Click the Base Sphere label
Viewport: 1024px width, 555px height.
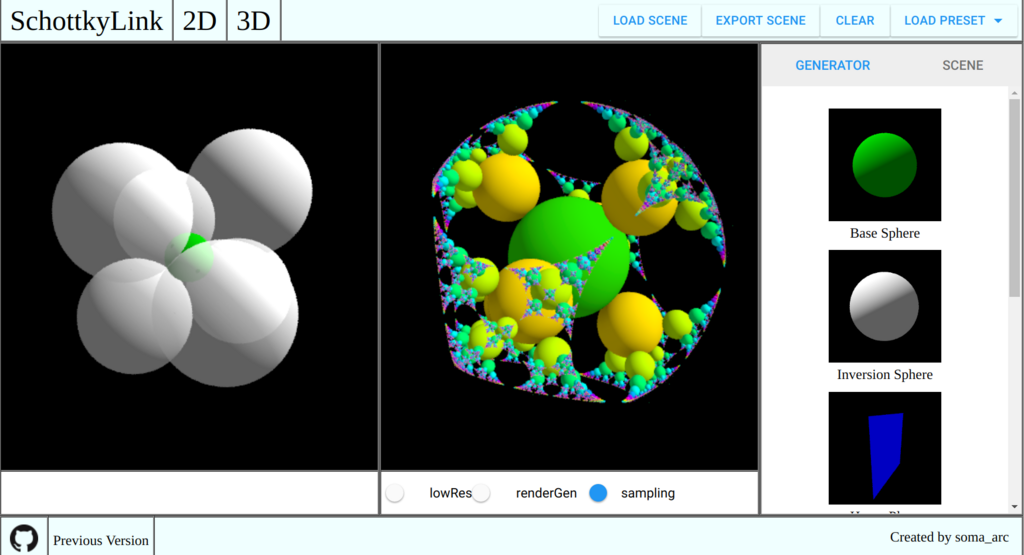tap(884, 233)
